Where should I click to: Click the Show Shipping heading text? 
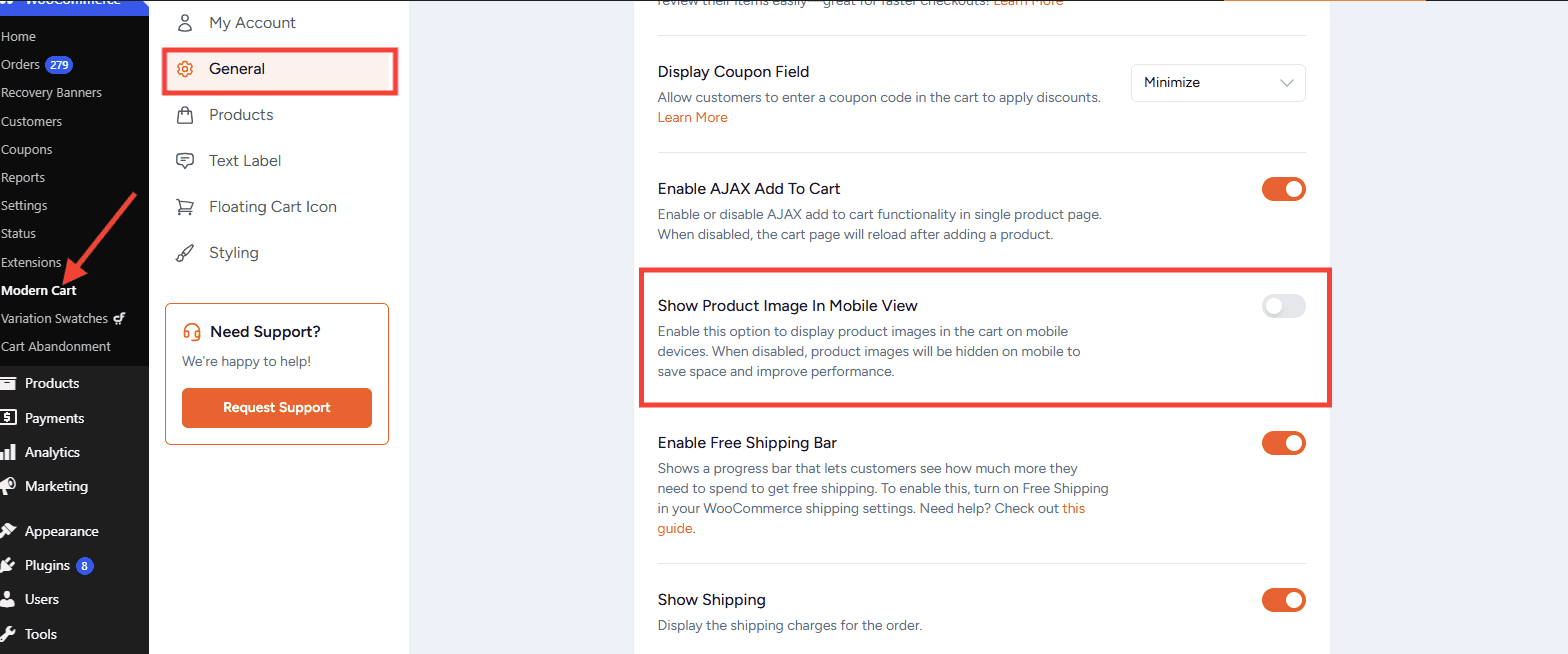[x=711, y=600]
